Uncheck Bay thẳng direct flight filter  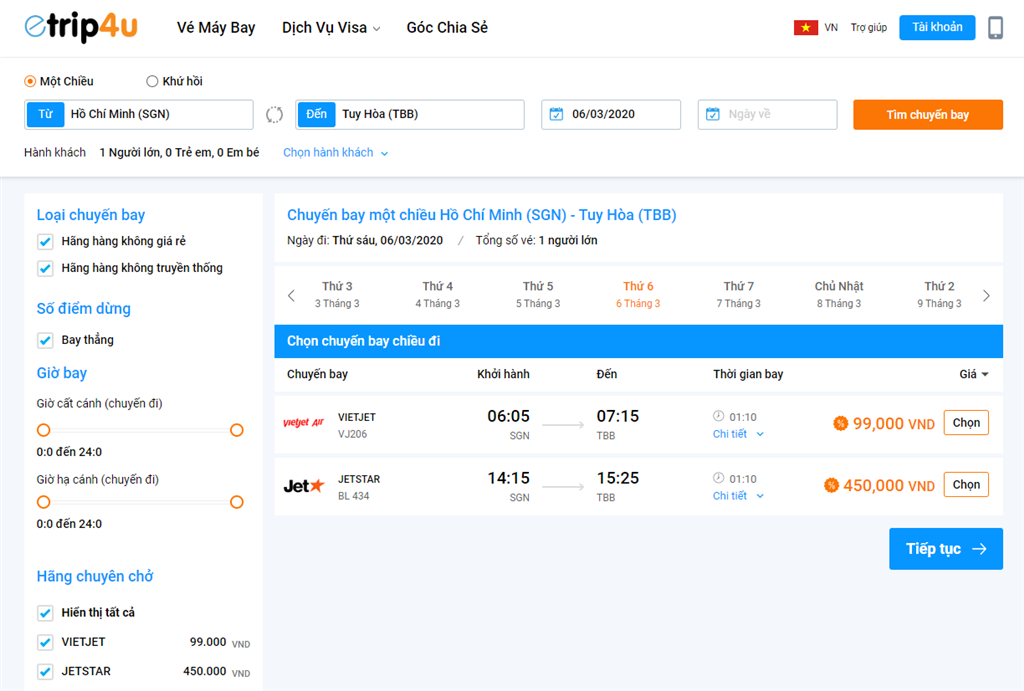pyautogui.click(x=45, y=340)
